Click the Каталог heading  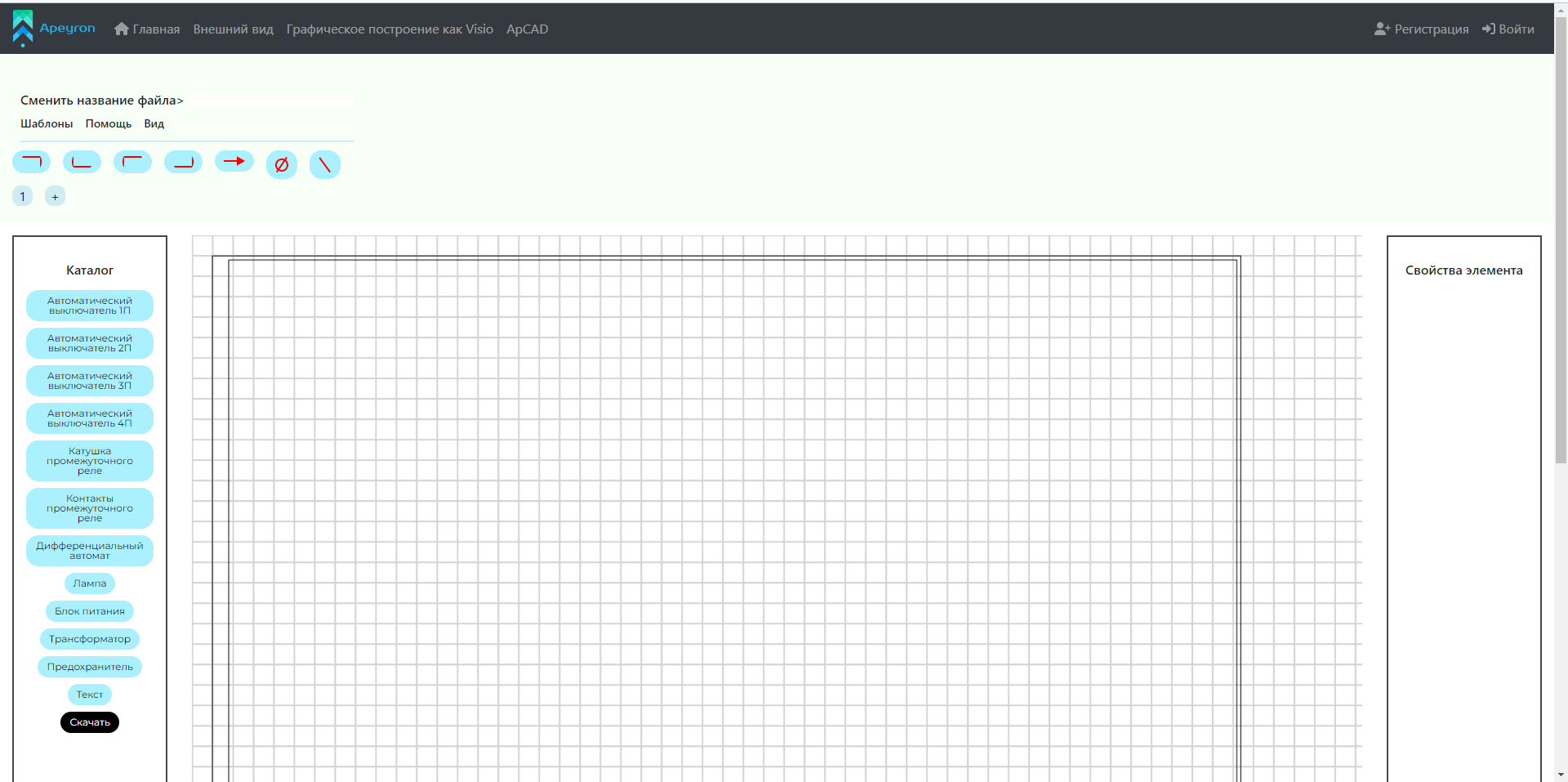(90, 270)
